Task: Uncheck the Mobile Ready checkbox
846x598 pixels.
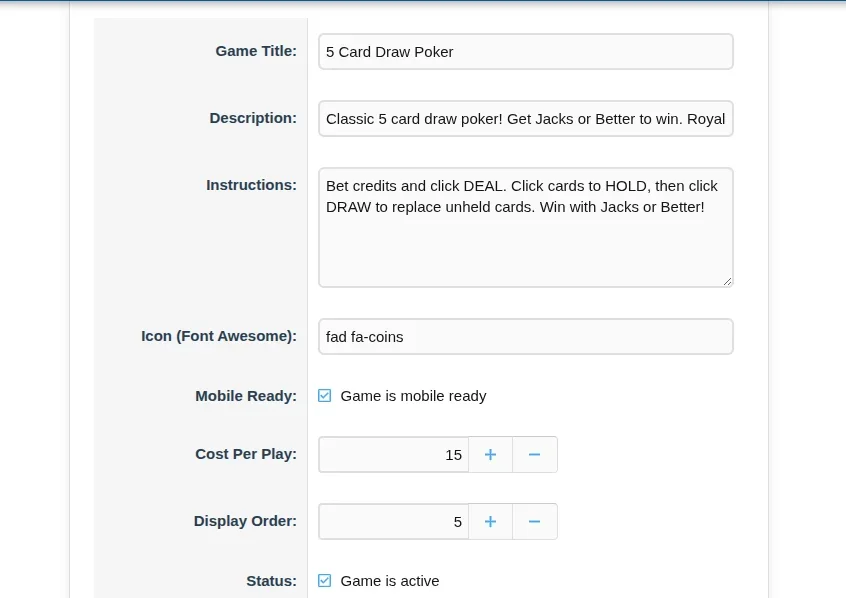Action: pos(325,396)
